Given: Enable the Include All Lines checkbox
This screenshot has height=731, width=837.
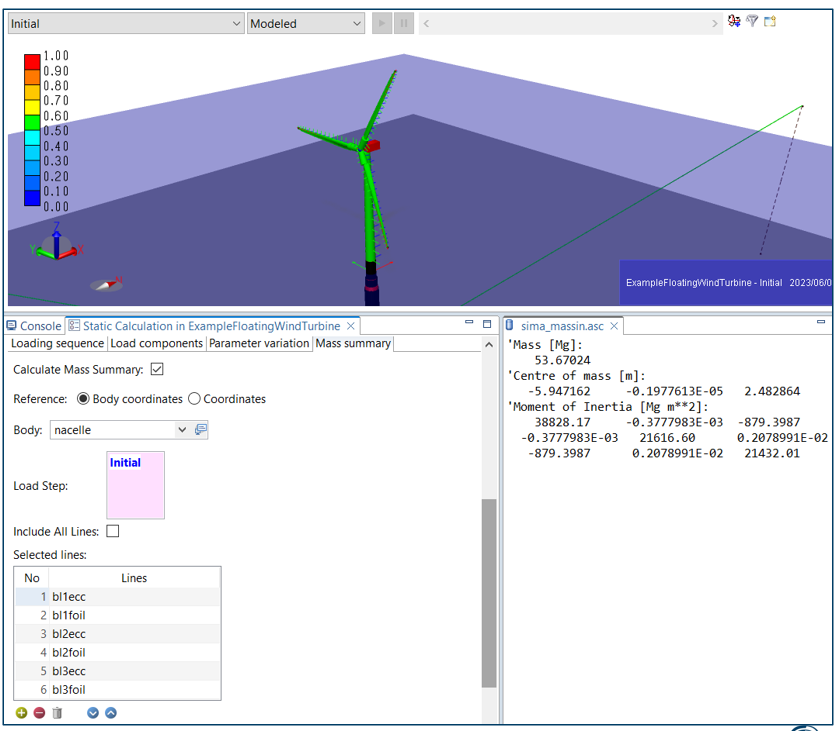Looking at the screenshot, I should pyautogui.click(x=113, y=531).
